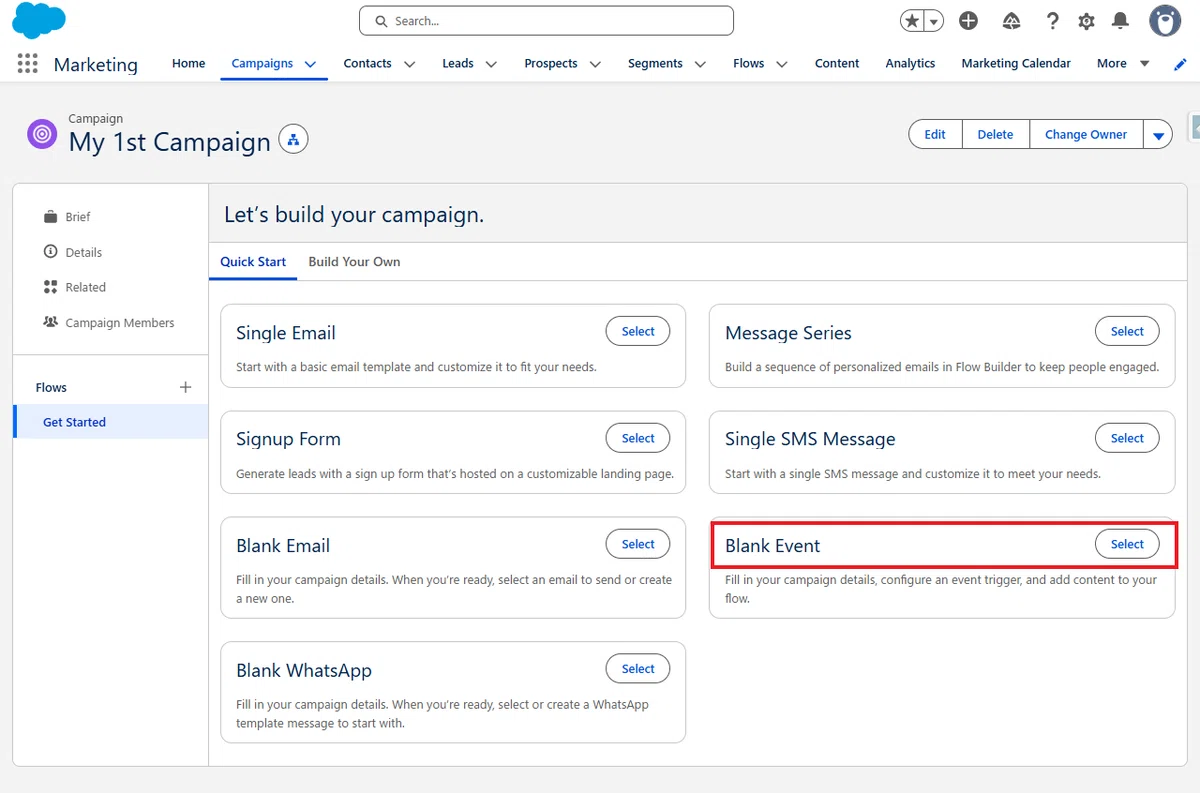
Task: Click the Details info icon
Action: click(51, 252)
